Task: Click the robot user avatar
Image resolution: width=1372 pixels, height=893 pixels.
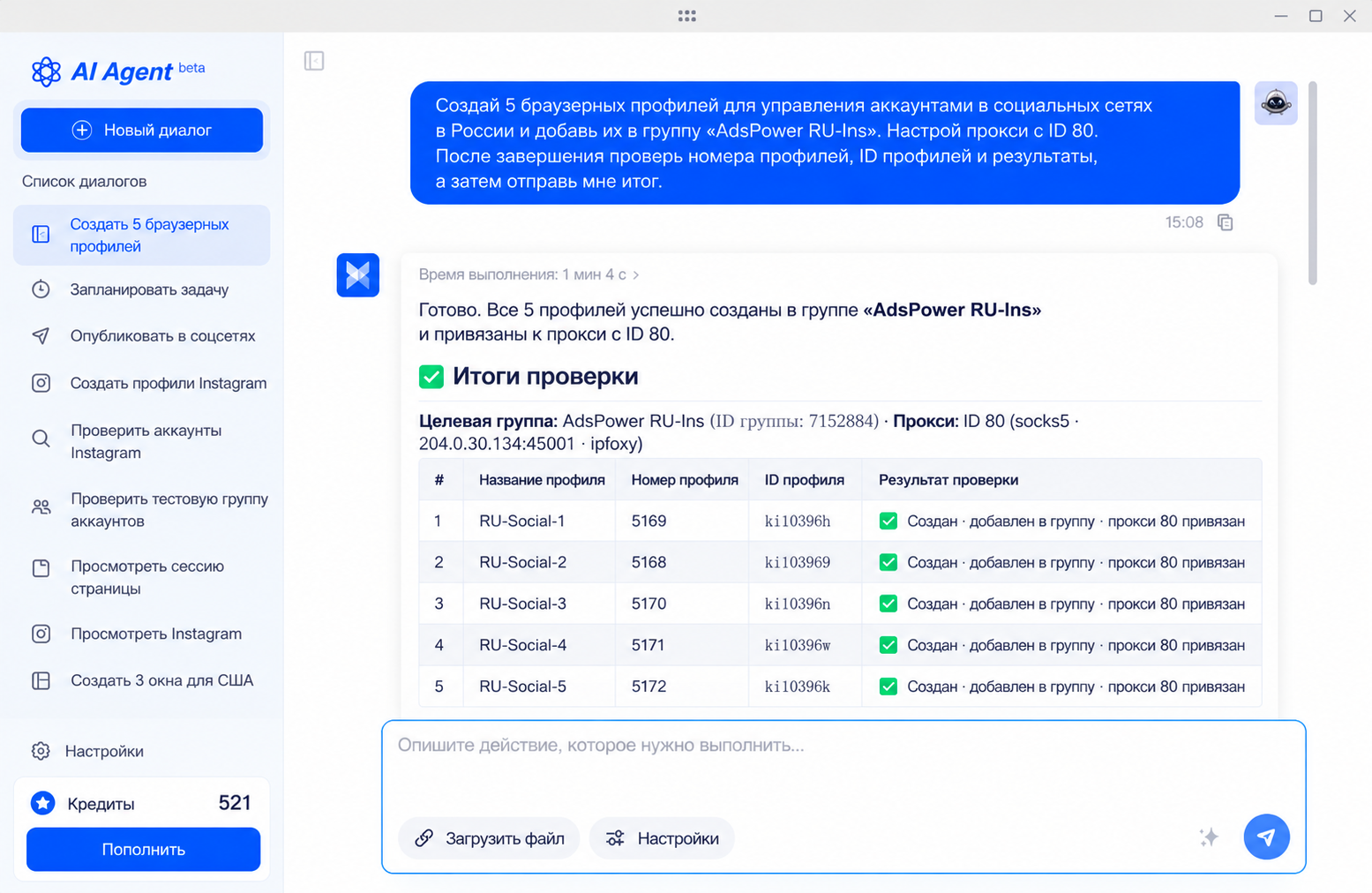Action: point(1276,103)
